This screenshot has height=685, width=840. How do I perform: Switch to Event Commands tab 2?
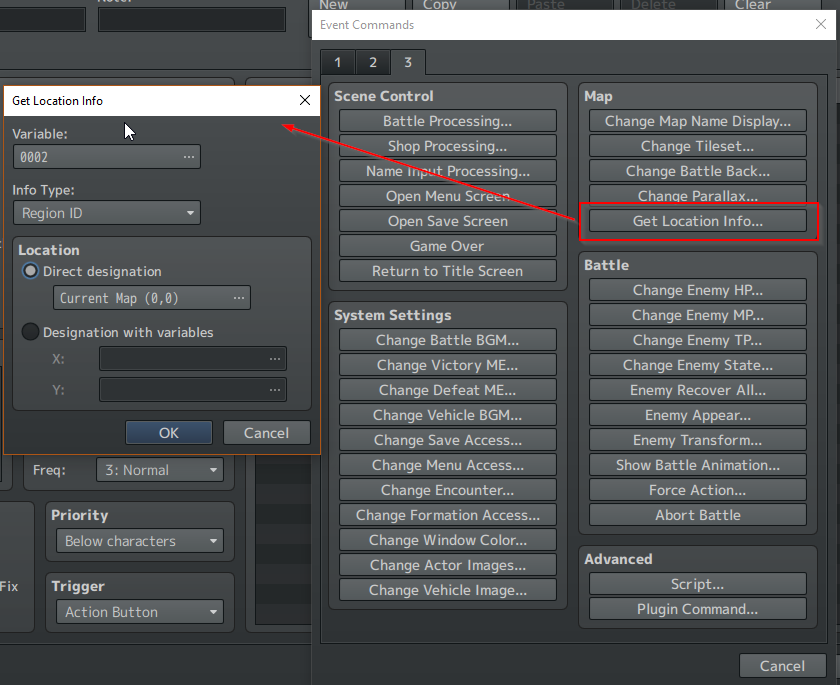[x=373, y=62]
